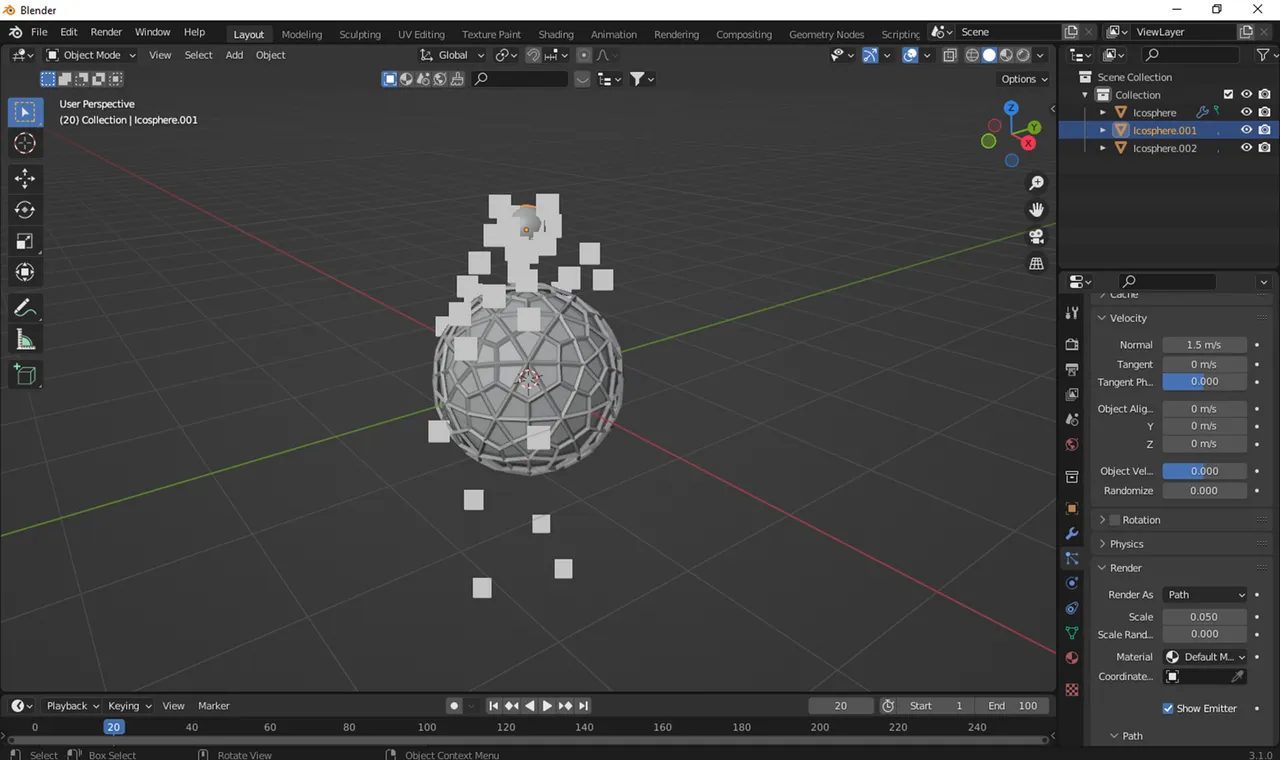
Task: Open the World properties tab
Action: 1072,444
